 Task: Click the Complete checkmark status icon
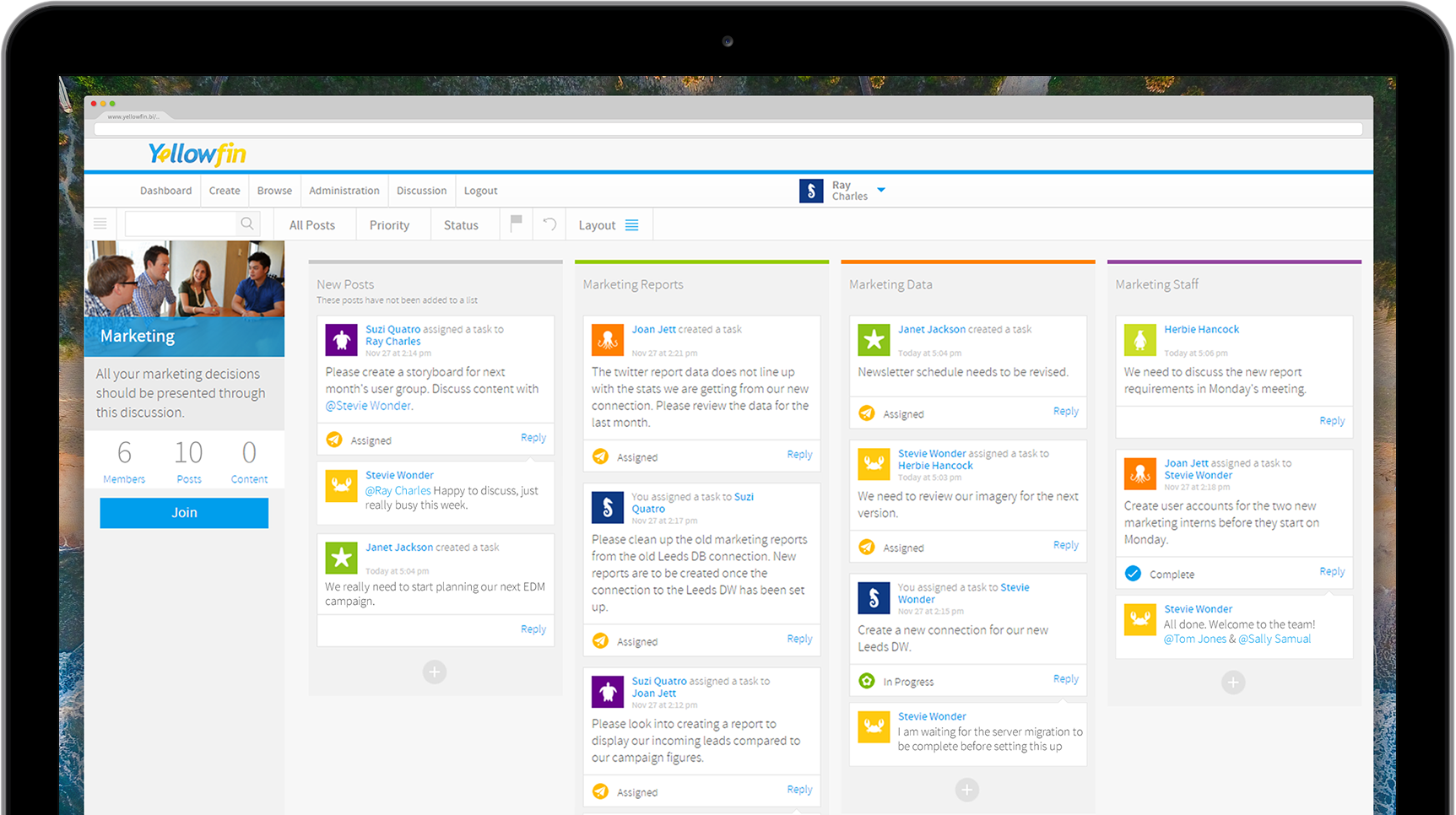pyautogui.click(x=1134, y=574)
